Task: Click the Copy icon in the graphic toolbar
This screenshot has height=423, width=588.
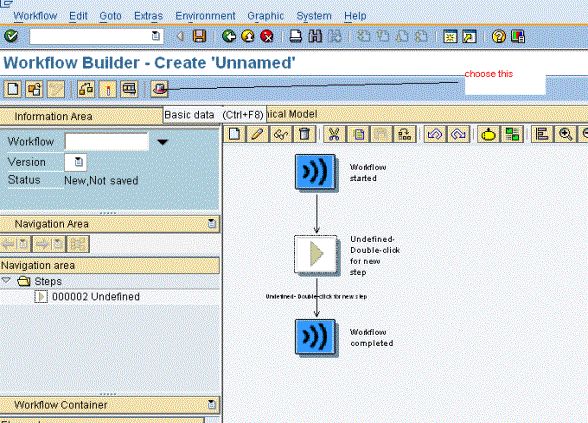Action: [x=358, y=134]
